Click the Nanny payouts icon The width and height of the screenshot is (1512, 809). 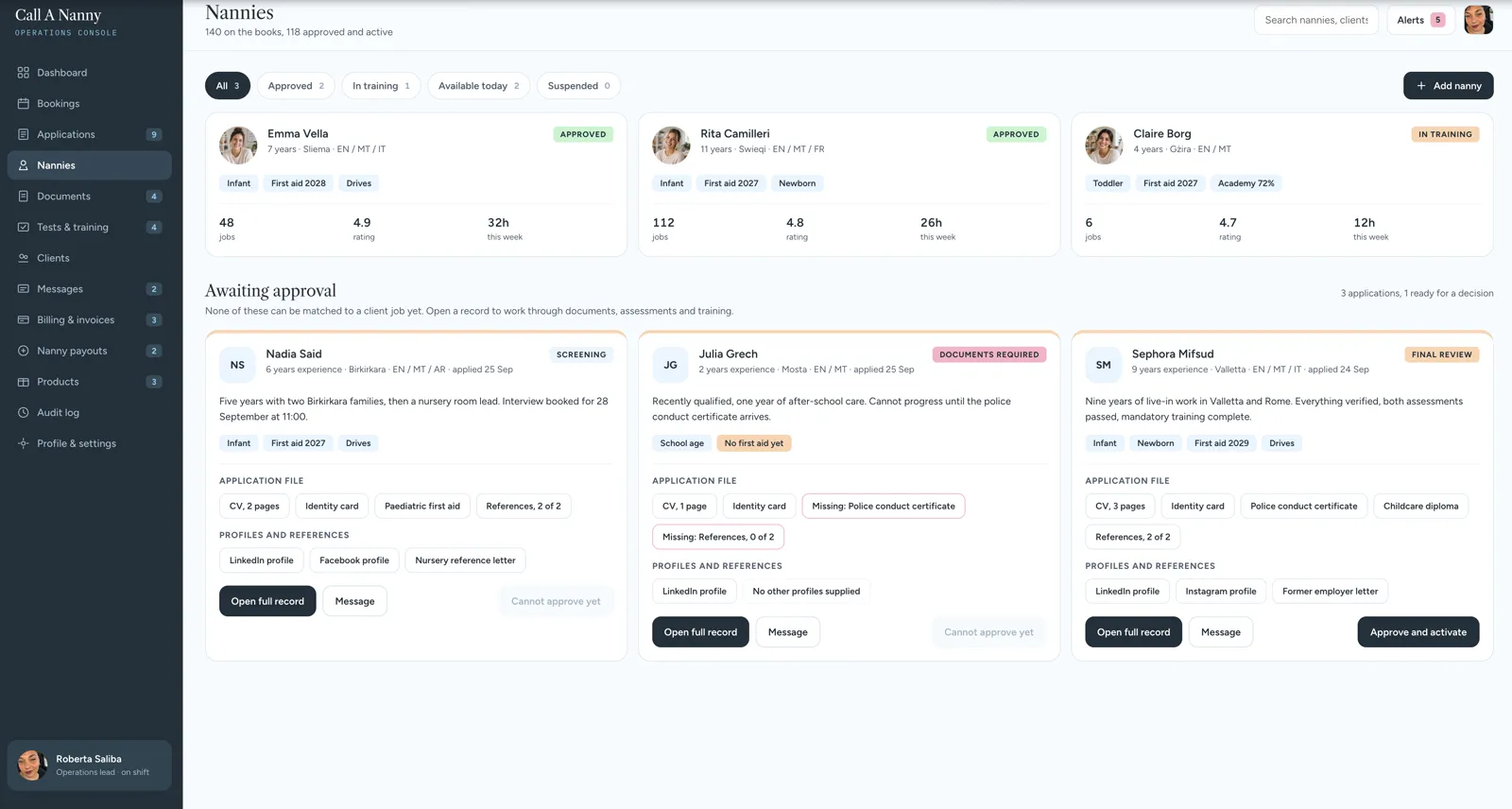click(24, 351)
